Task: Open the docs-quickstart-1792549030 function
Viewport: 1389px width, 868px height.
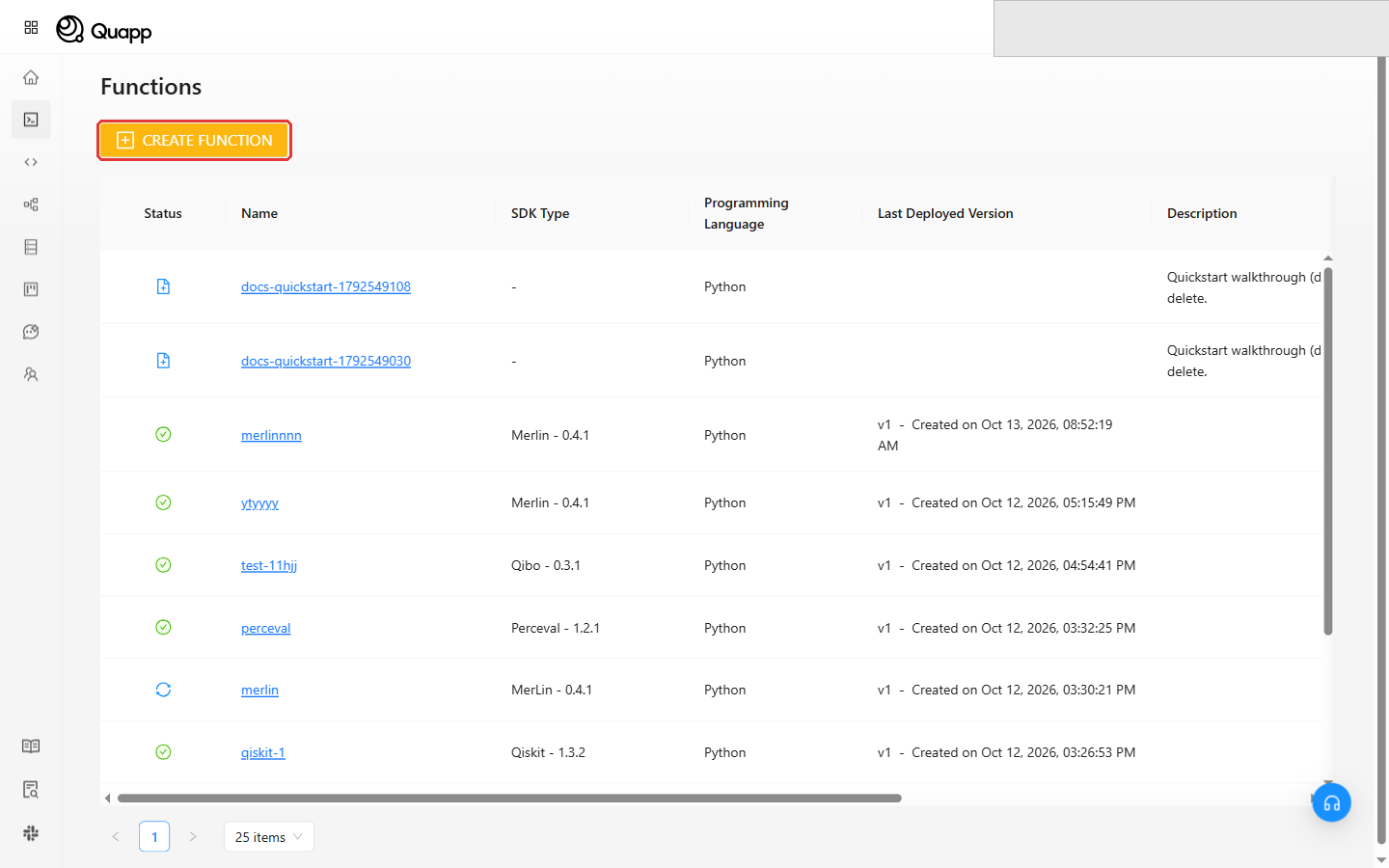Action: (x=326, y=361)
